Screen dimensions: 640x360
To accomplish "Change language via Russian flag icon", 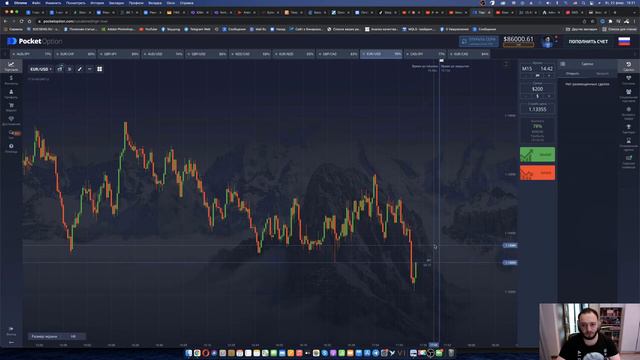I will tap(624, 41).
